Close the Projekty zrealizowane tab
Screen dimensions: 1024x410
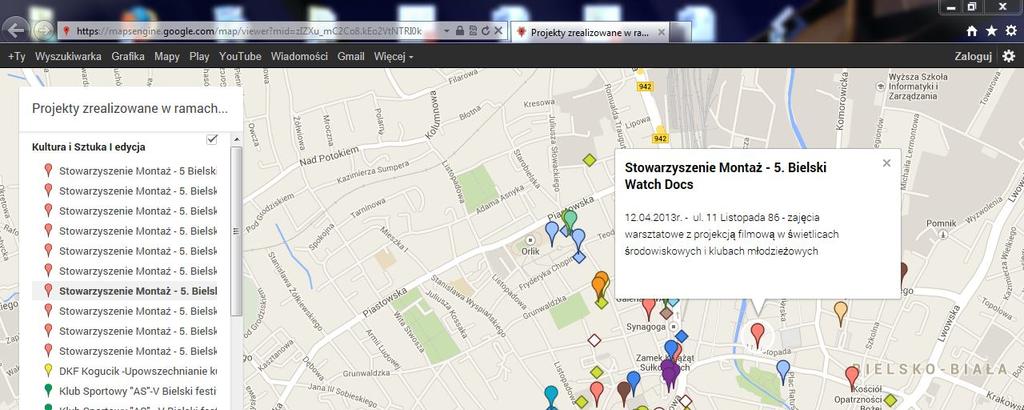point(661,31)
